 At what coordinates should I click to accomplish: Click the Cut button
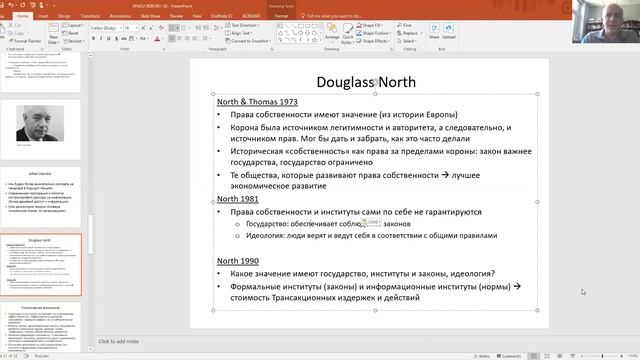pyautogui.click(x=15, y=25)
